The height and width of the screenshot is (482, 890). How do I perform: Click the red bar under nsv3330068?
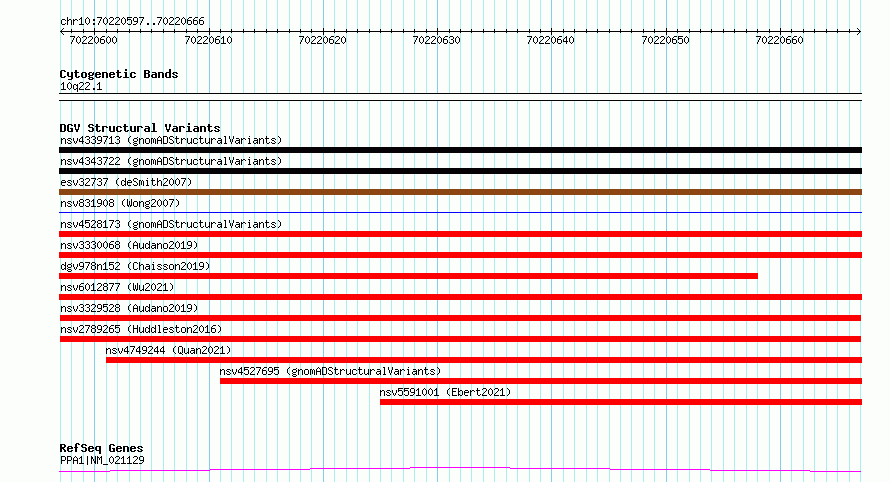[x=460, y=255]
